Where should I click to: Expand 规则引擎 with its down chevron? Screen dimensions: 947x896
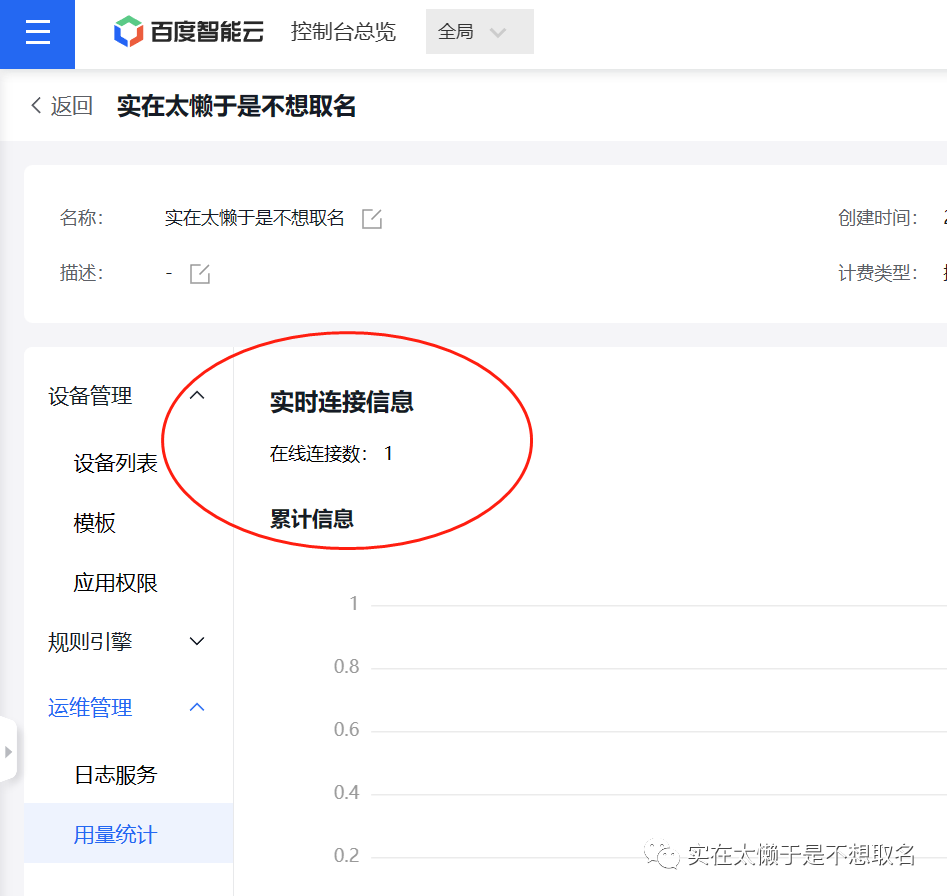(197, 642)
